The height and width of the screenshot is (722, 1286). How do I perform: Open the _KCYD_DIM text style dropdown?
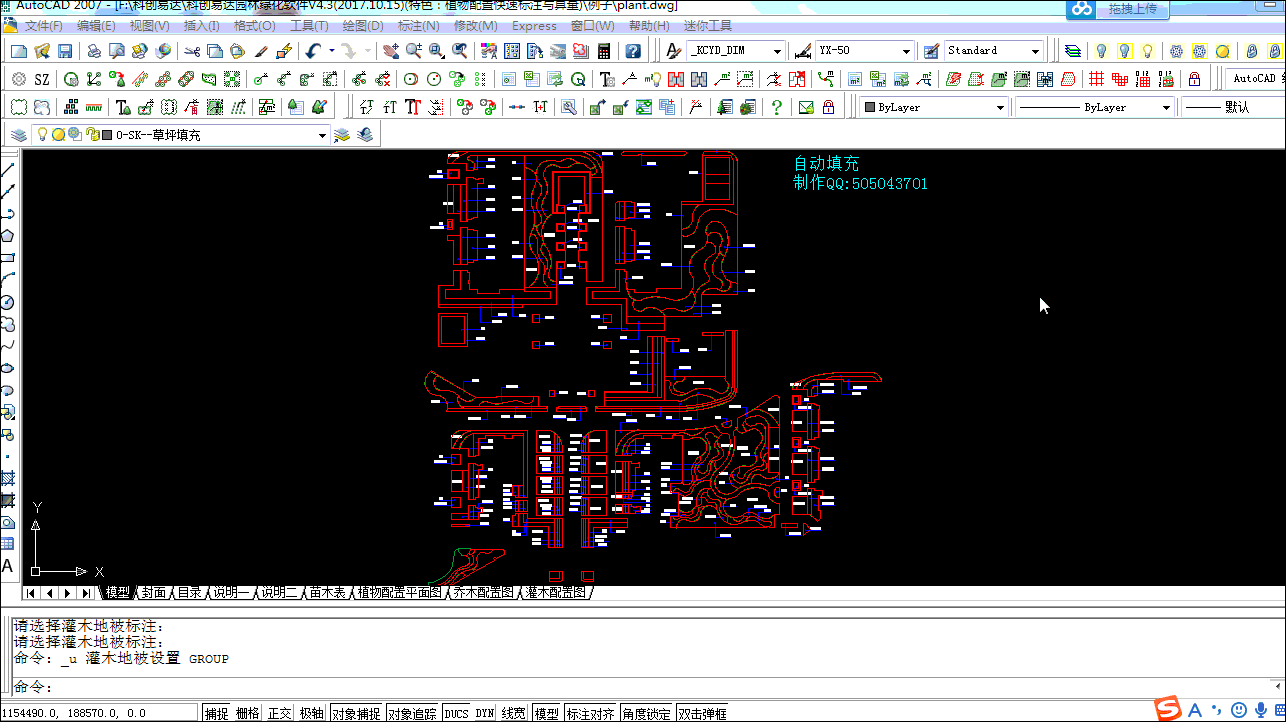point(737,51)
